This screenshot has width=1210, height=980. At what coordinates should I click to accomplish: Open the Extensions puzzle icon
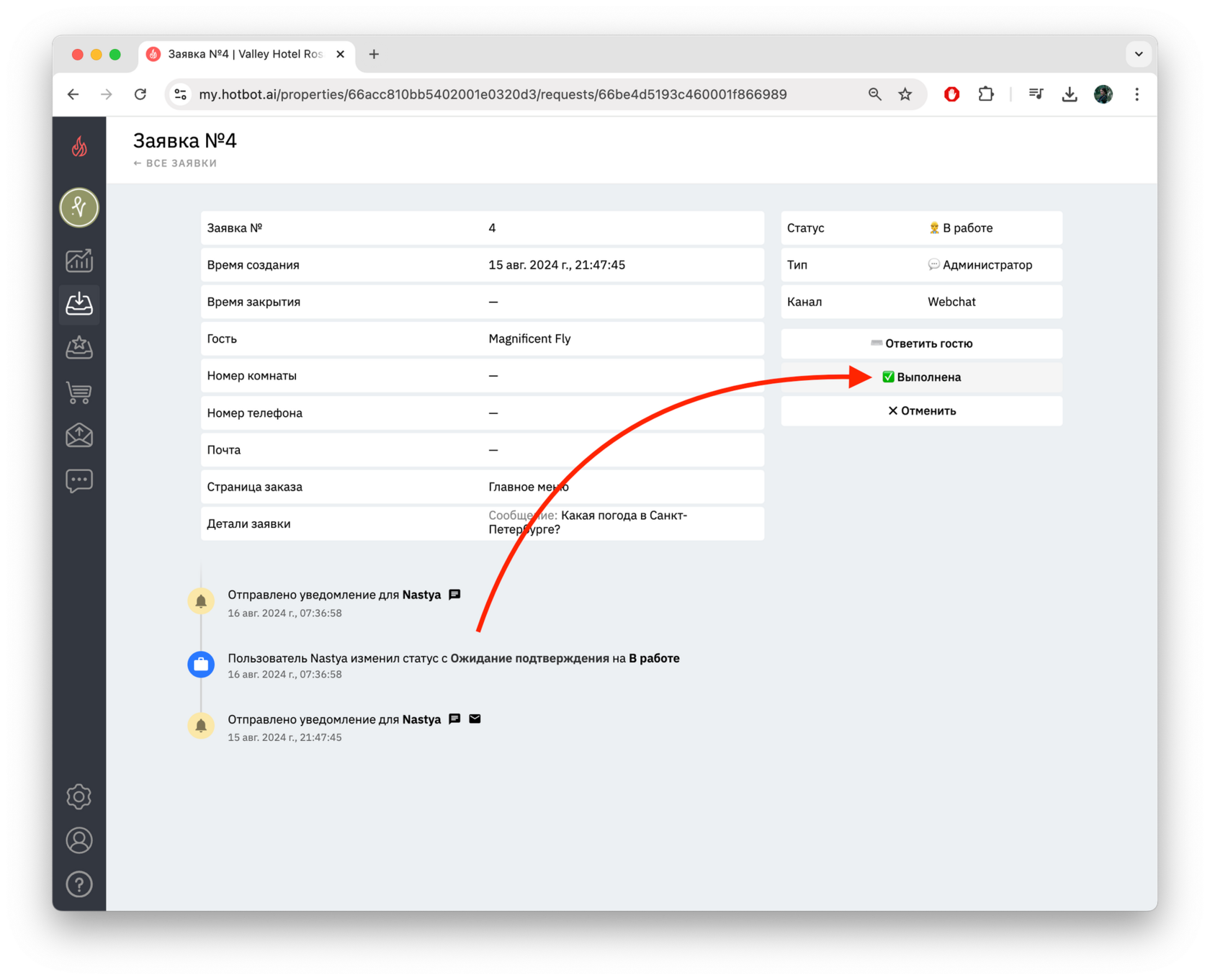tap(985, 94)
